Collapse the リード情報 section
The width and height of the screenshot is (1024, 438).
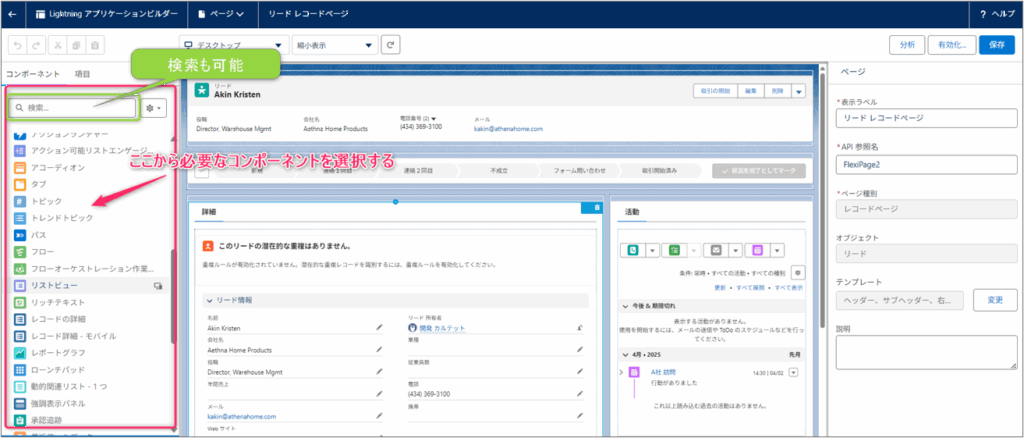point(210,300)
